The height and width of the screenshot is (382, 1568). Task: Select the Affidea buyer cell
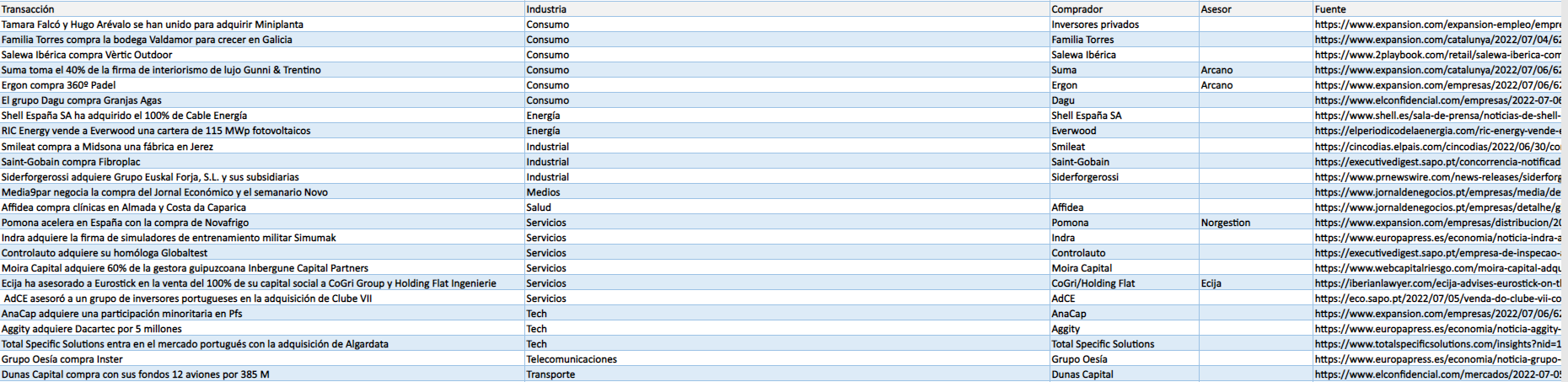point(1125,207)
